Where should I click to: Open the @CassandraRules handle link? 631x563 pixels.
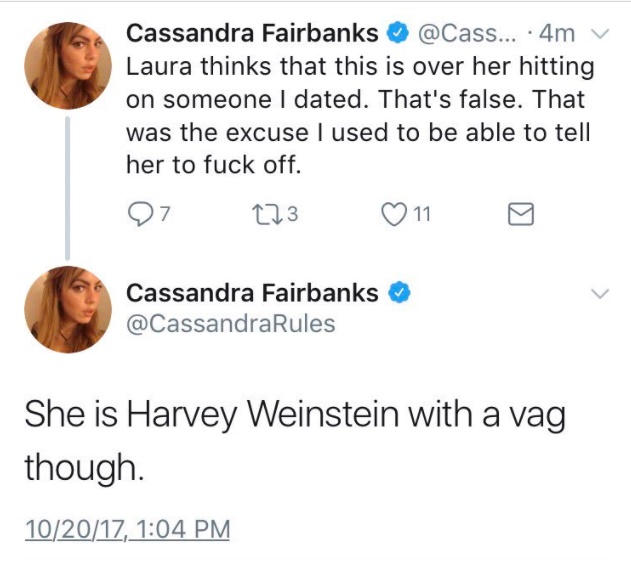230,324
